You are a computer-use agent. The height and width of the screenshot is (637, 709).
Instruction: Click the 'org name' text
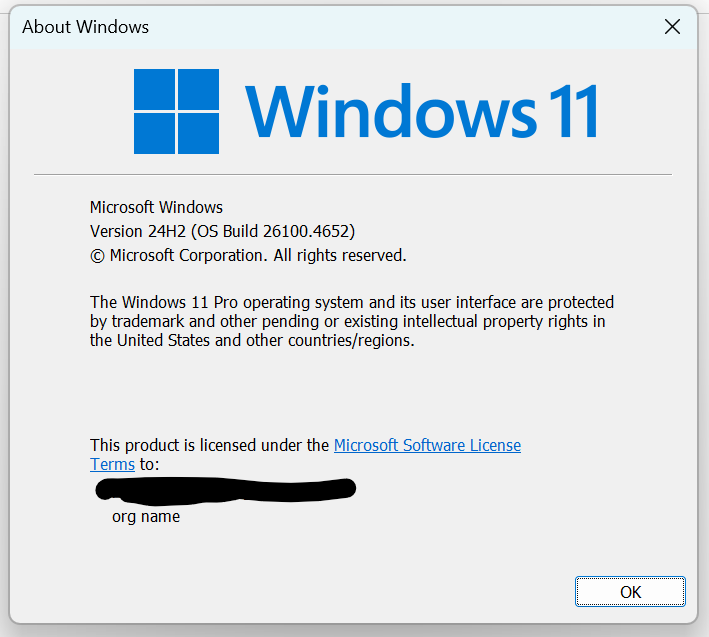pyautogui.click(x=146, y=517)
